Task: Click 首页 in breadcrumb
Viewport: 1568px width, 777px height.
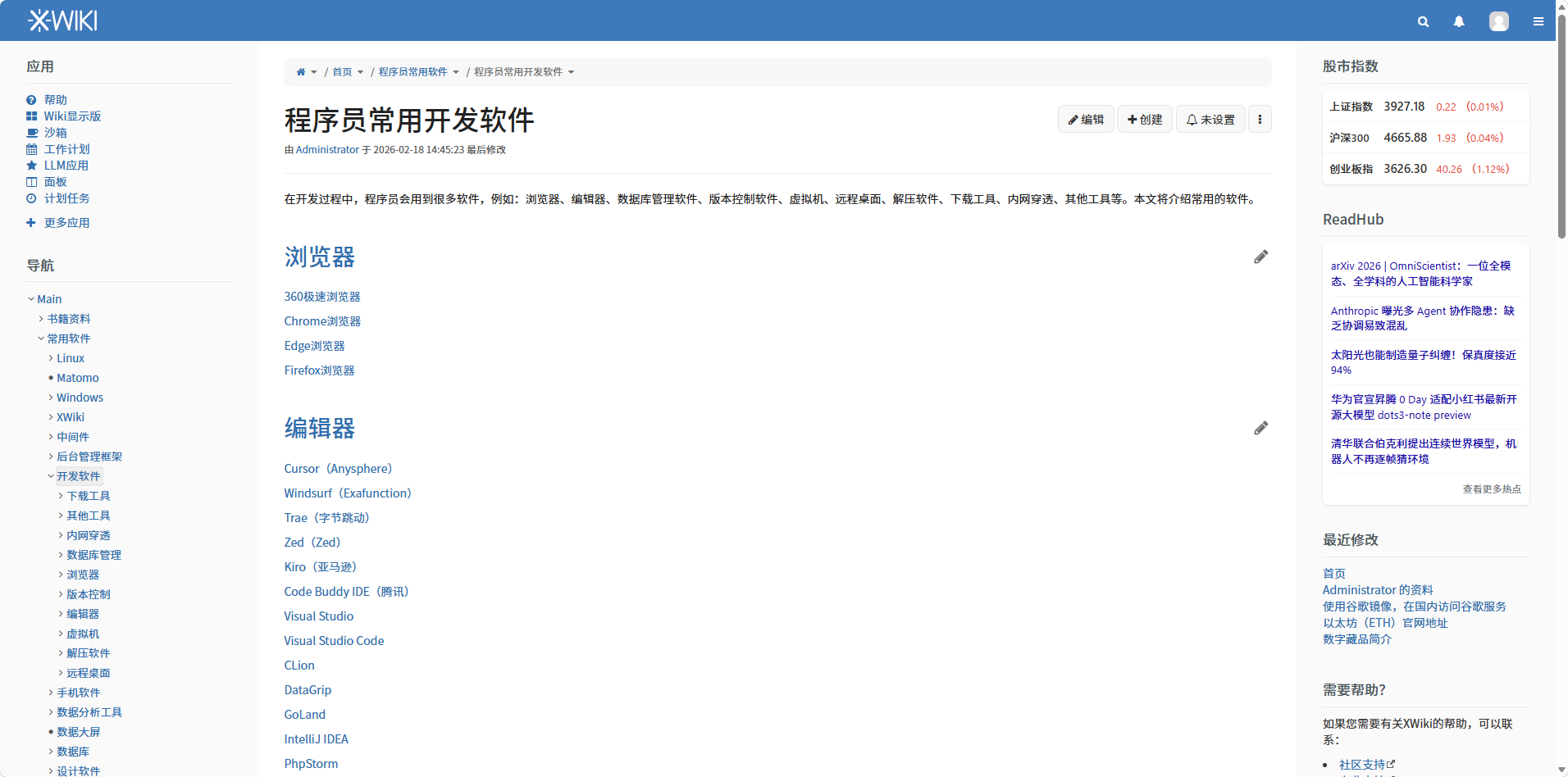Action: coord(342,72)
